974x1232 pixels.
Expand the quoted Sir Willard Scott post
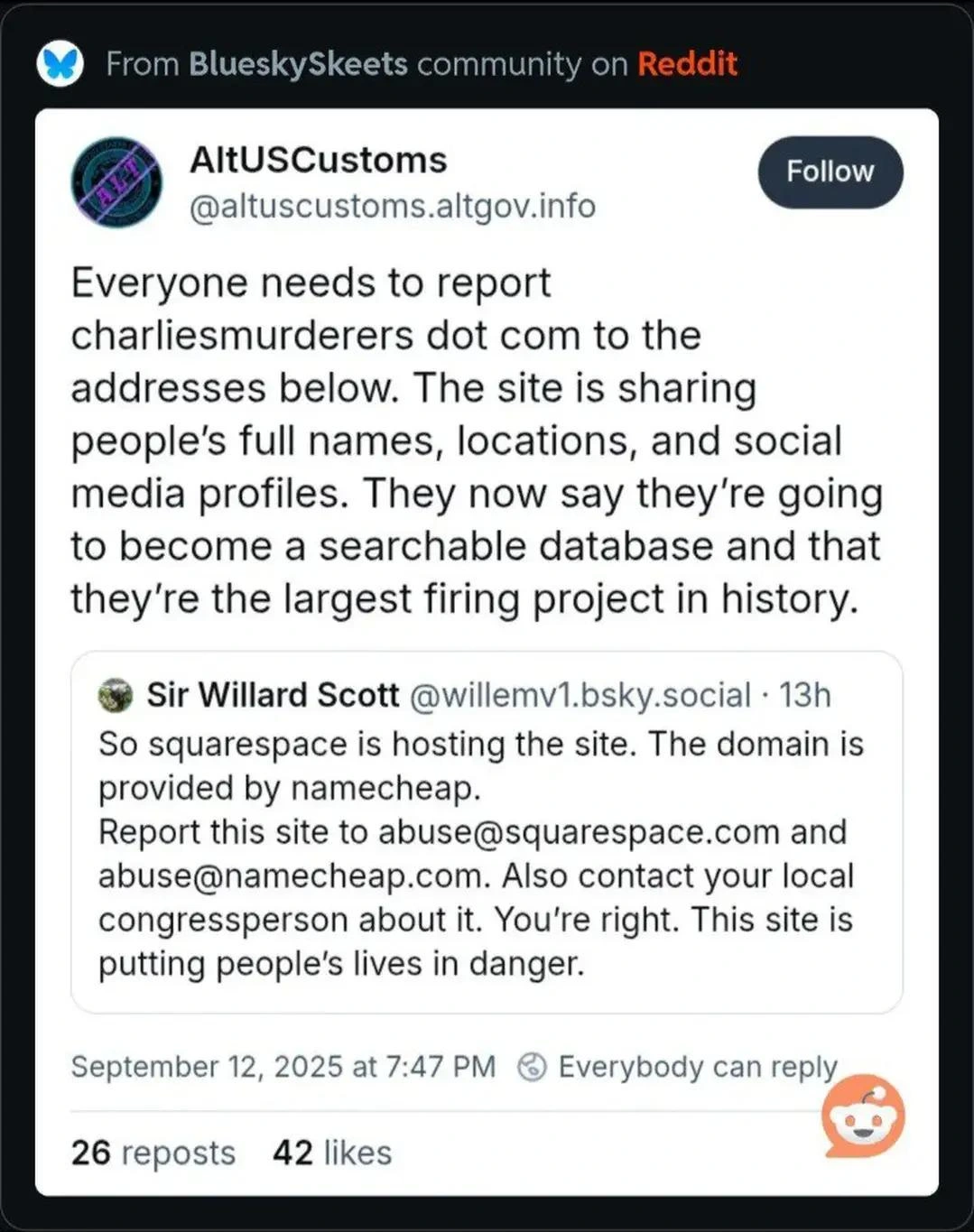[x=487, y=830]
